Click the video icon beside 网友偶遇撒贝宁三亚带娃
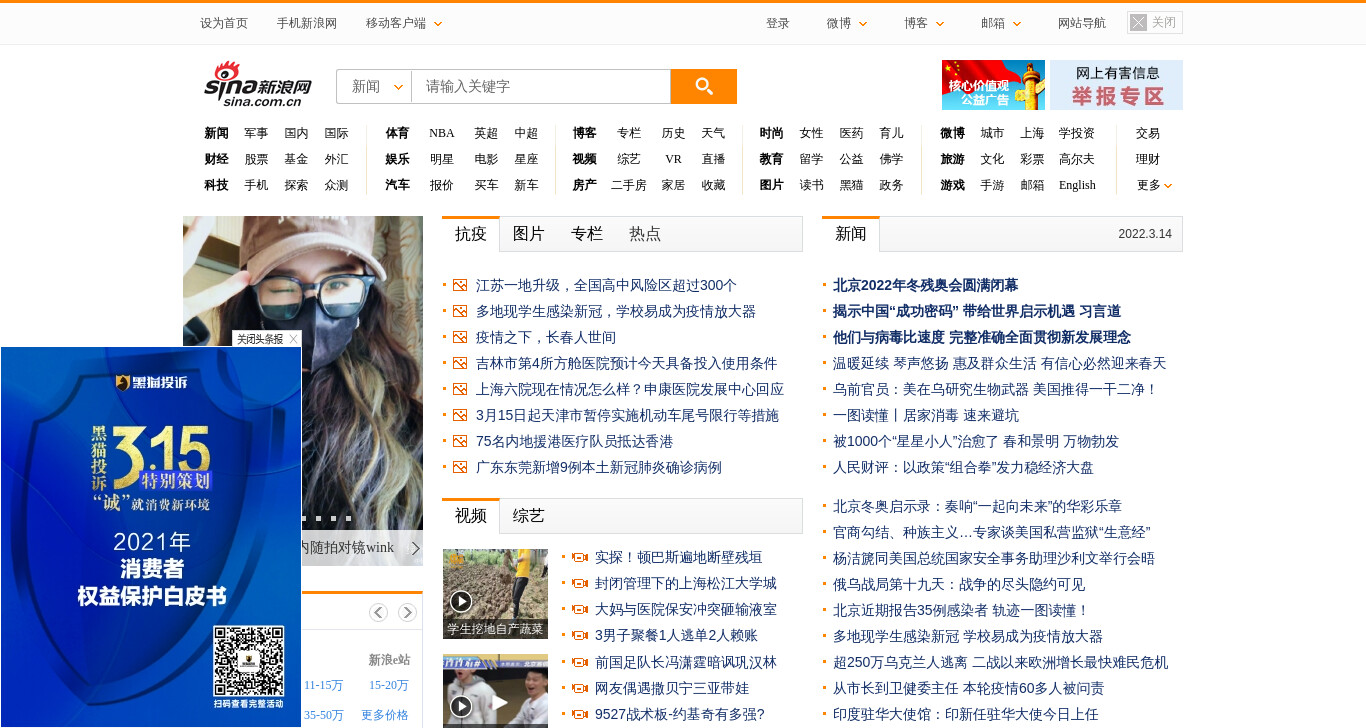1366x728 pixels. pyautogui.click(x=579, y=688)
